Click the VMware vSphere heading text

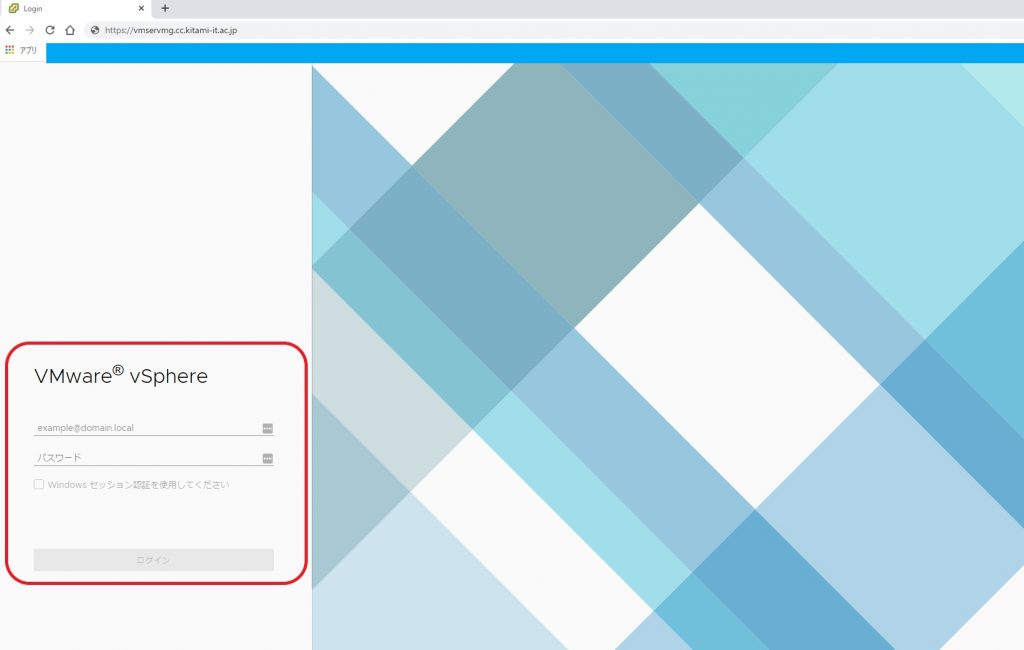pyautogui.click(x=121, y=375)
